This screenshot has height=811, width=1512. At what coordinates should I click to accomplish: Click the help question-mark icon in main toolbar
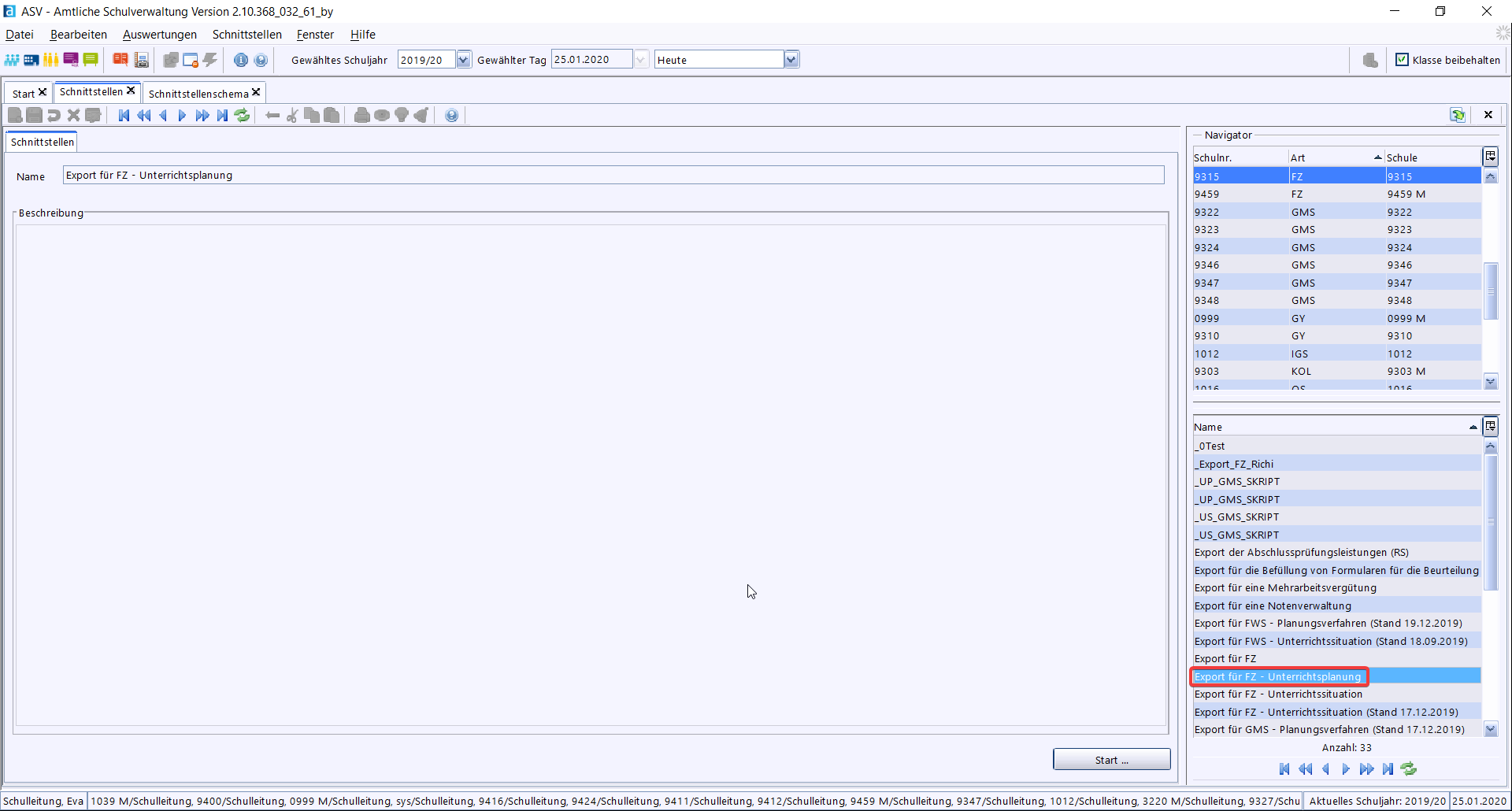point(261,60)
